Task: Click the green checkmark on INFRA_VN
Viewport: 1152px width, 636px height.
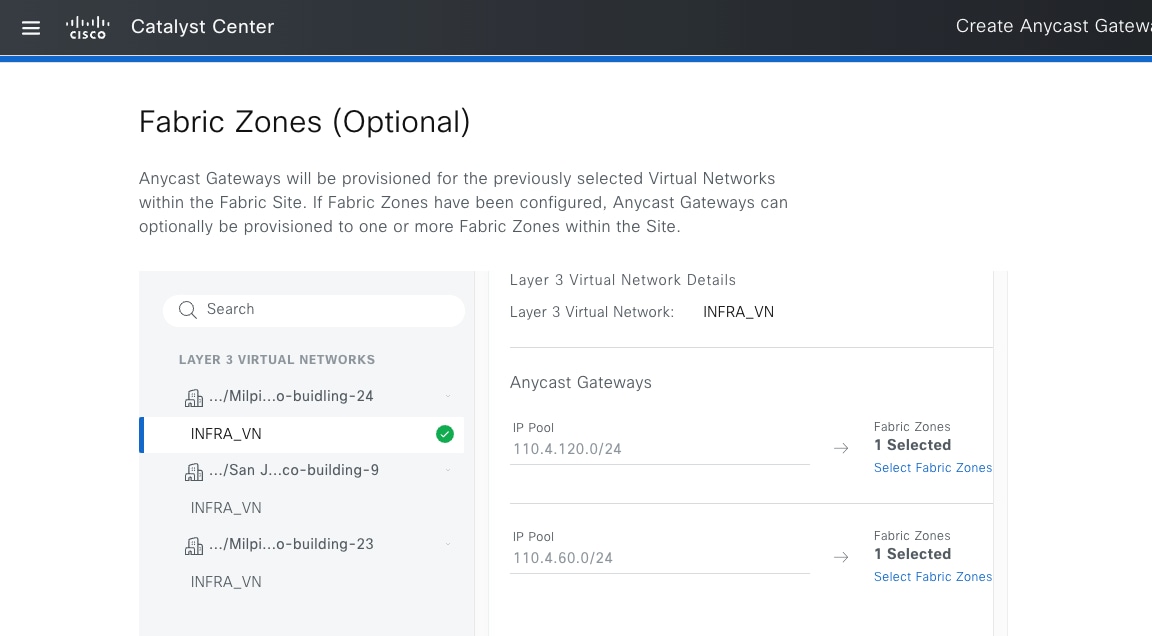Action: 445,434
